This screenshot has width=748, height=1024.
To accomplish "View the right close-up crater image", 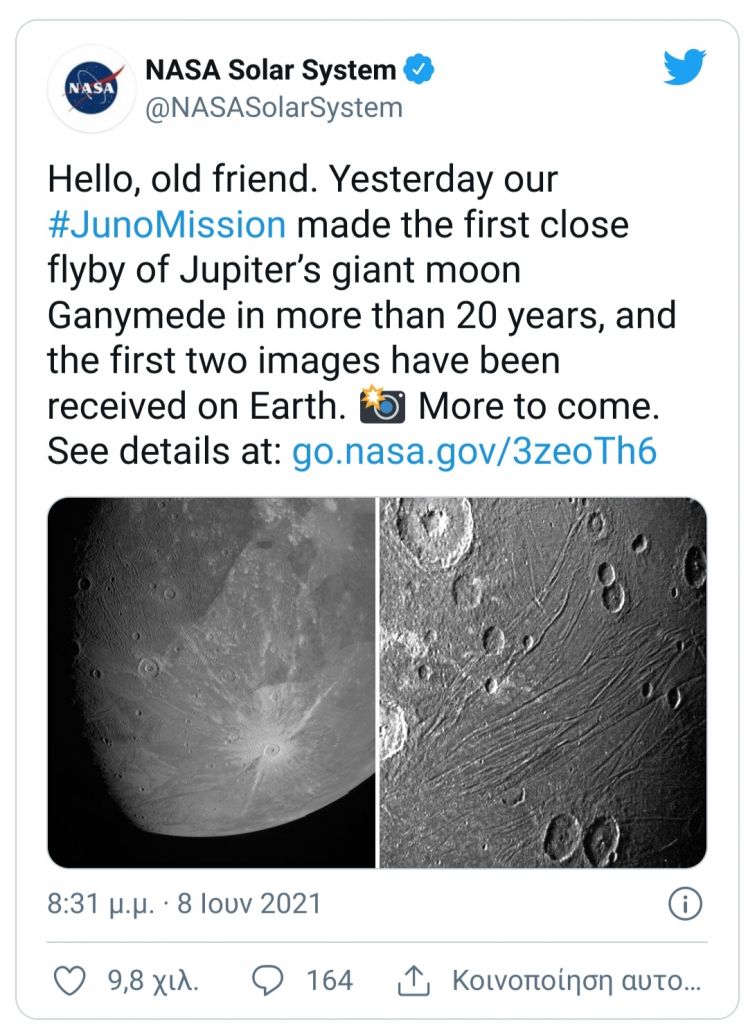I will [x=543, y=682].
